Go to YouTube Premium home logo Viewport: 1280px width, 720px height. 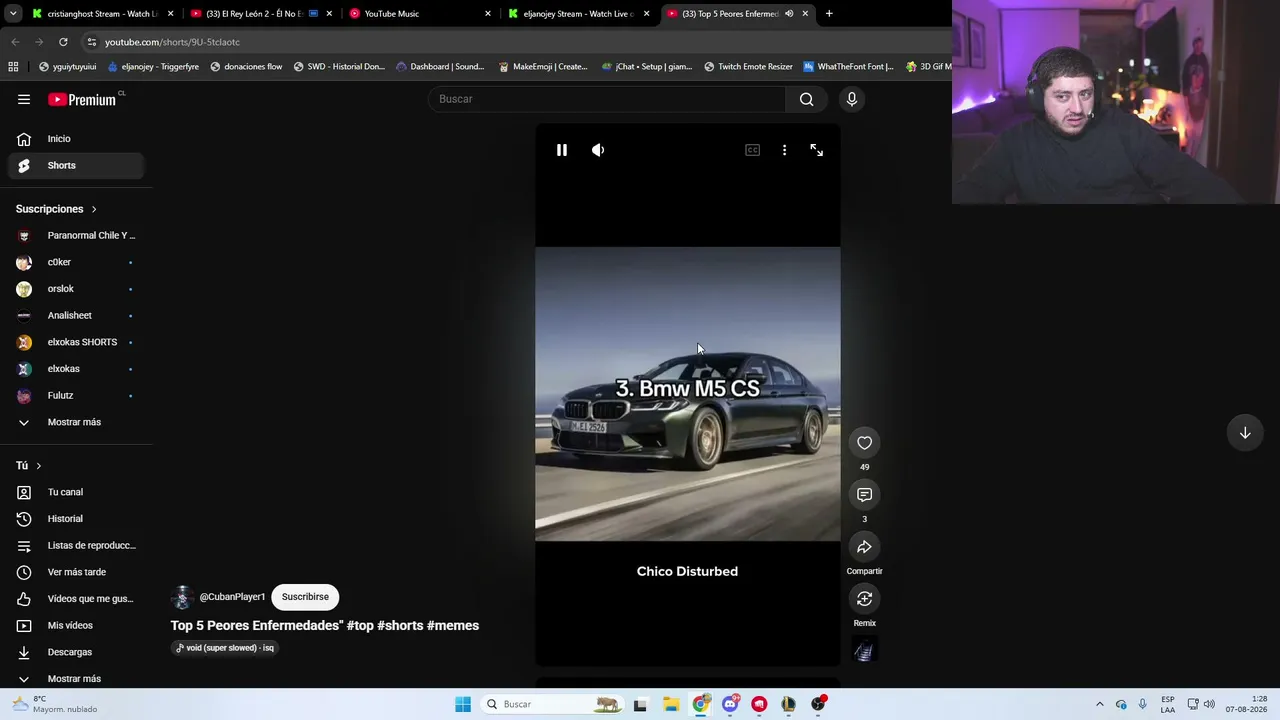(x=82, y=99)
